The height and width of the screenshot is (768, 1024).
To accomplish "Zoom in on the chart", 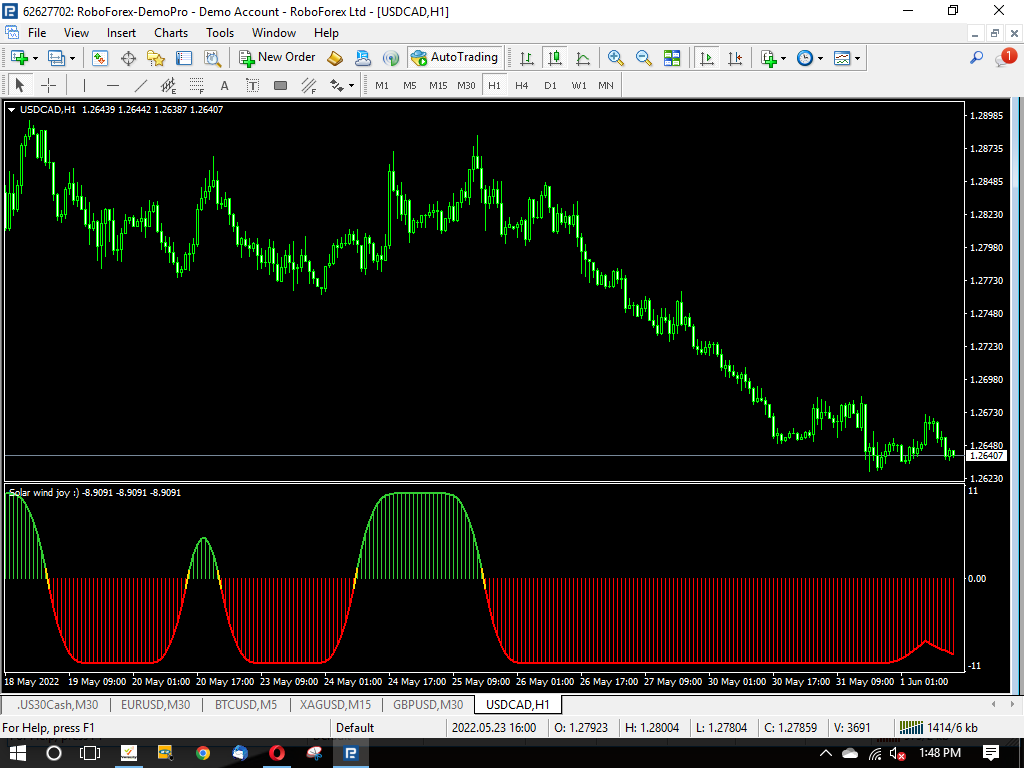I will (x=616, y=57).
